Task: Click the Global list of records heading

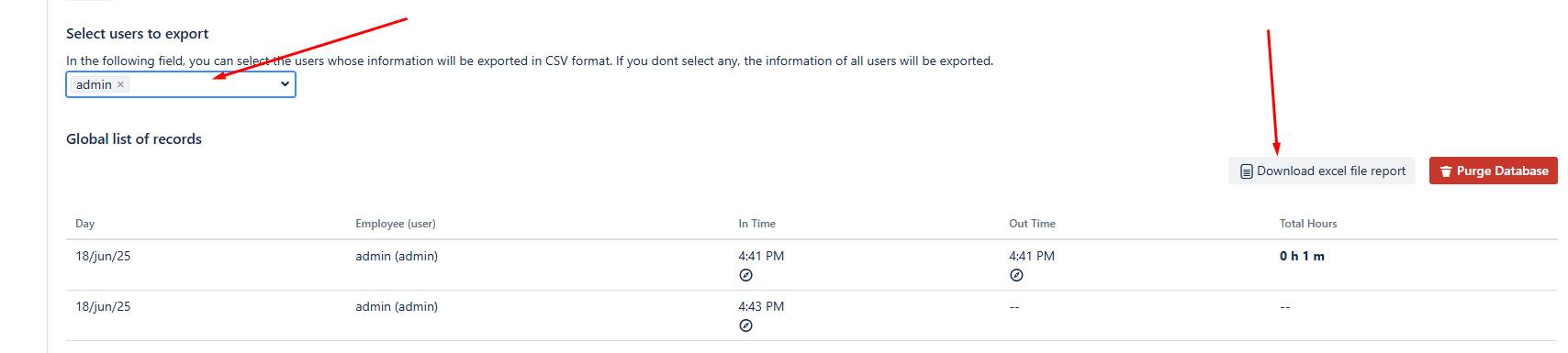Action: [134, 139]
